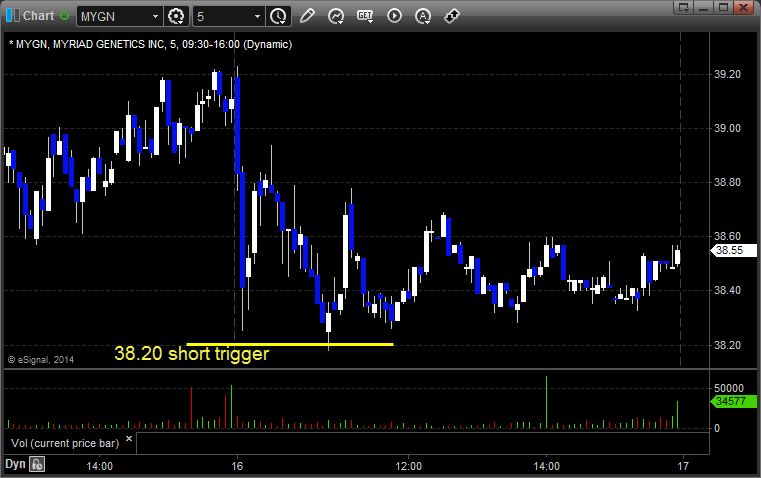The width and height of the screenshot is (761, 478).
Task: Close the Vol study with X
Action: 129,439
